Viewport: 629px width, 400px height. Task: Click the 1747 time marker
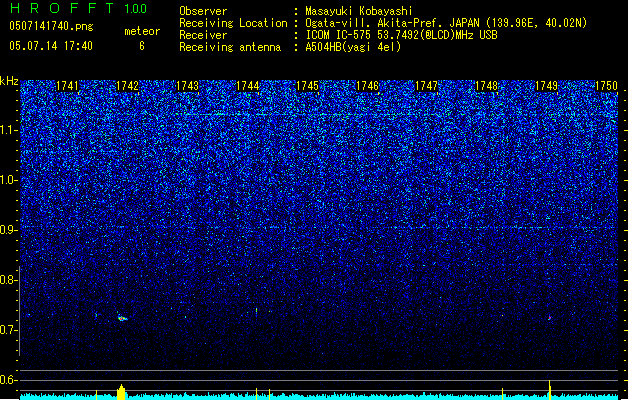click(426, 86)
